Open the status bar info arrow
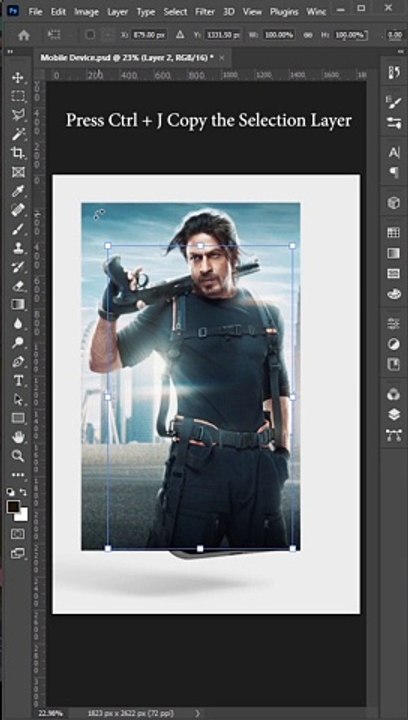The height and width of the screenshot is (720, 408). (198, 713)
